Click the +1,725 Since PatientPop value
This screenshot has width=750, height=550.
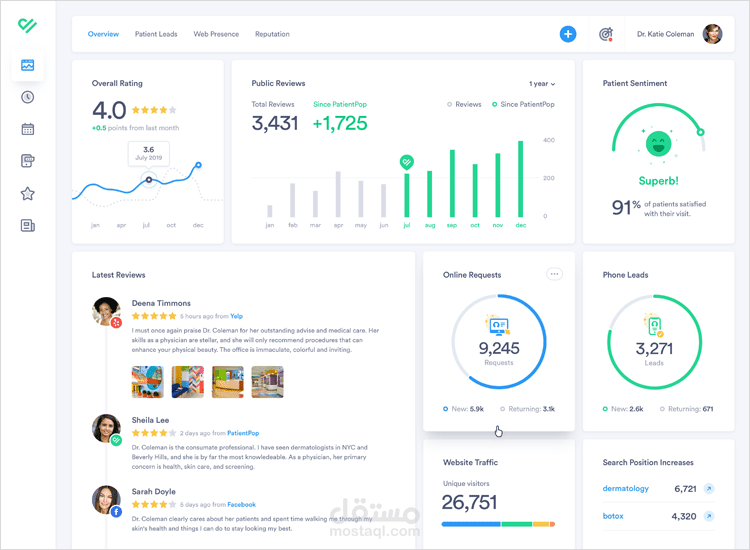point(340,123)
